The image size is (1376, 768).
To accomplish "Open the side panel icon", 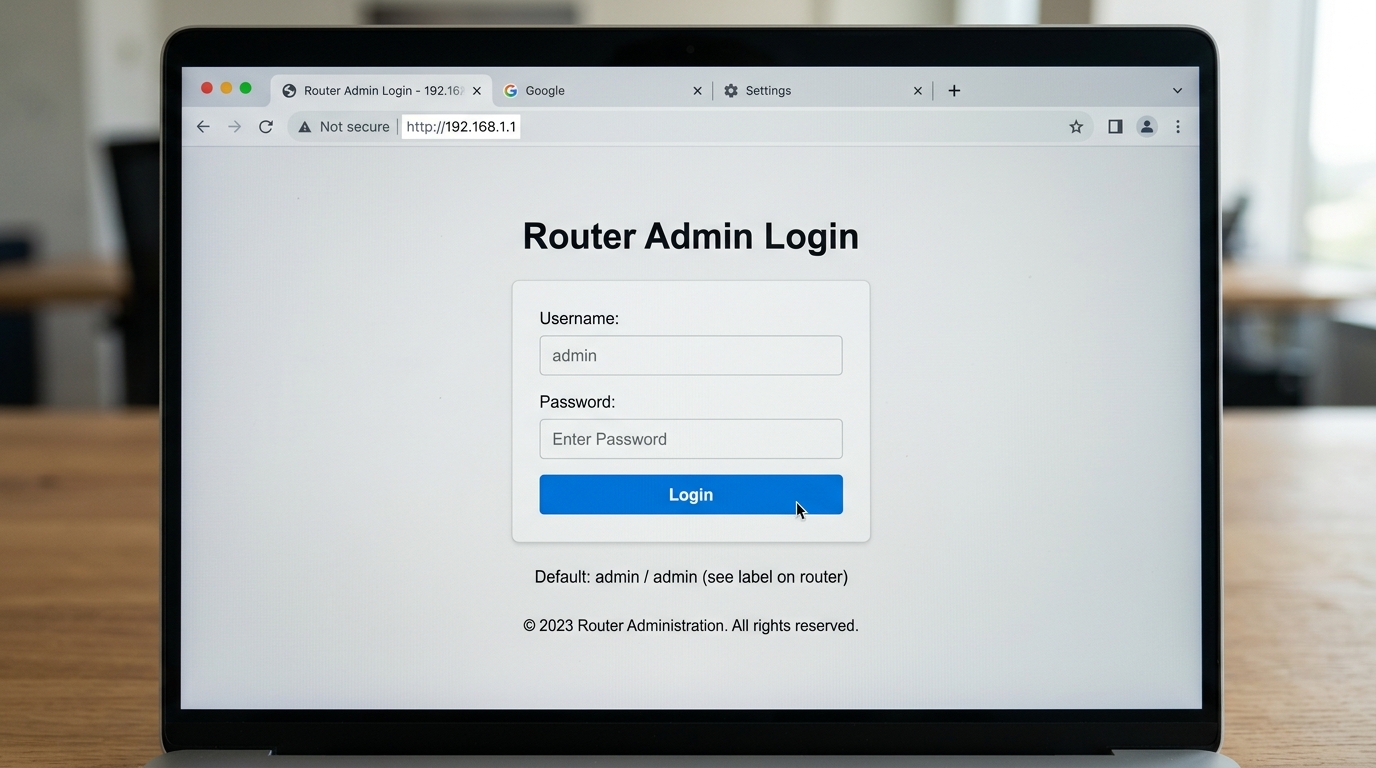I will (x=1114, y=126).
